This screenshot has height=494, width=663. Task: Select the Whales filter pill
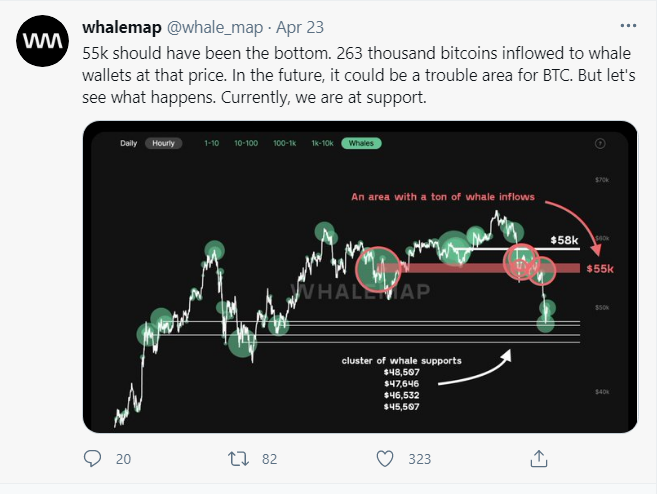point(361,143)
